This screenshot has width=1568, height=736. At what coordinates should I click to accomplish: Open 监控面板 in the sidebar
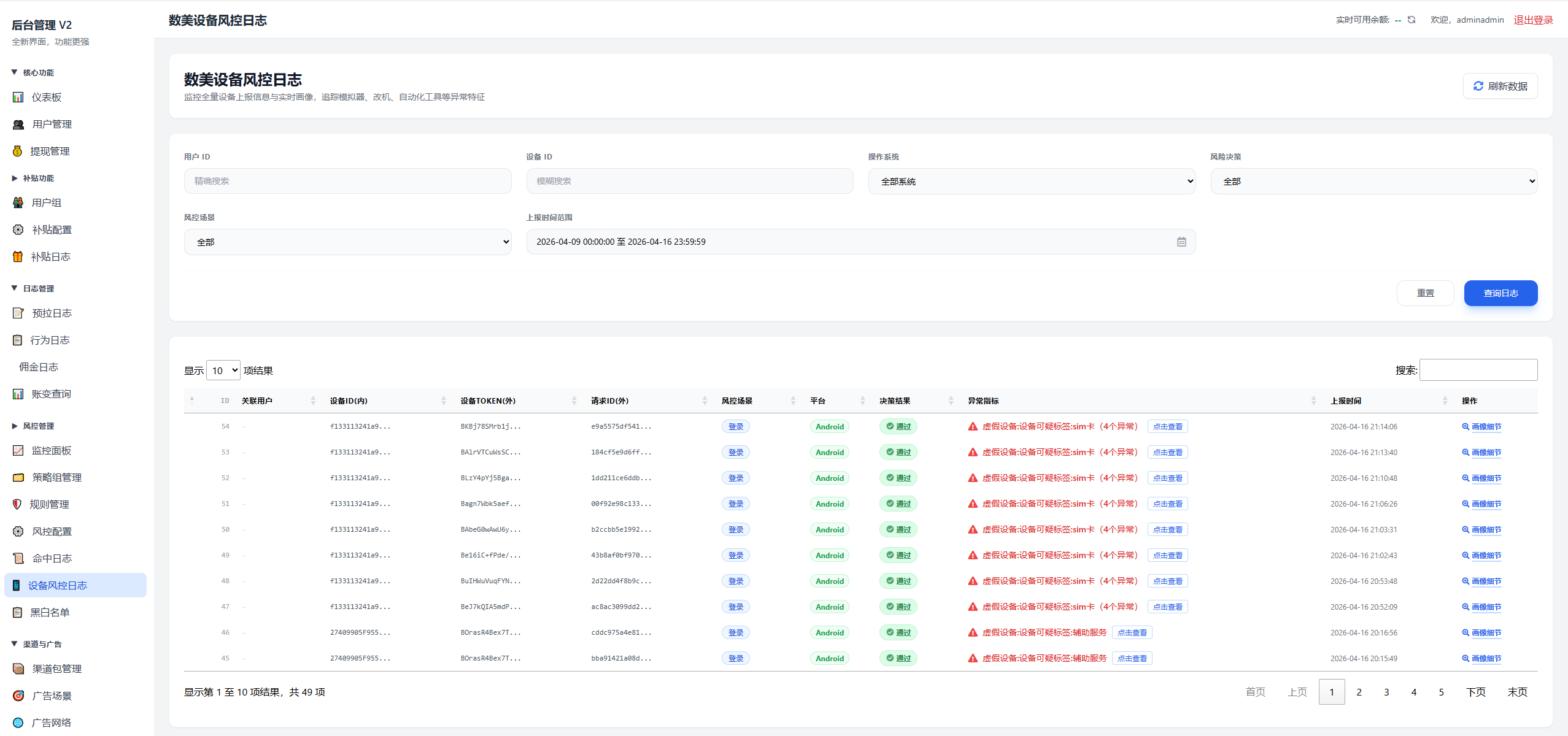click(x=52, y=450)
